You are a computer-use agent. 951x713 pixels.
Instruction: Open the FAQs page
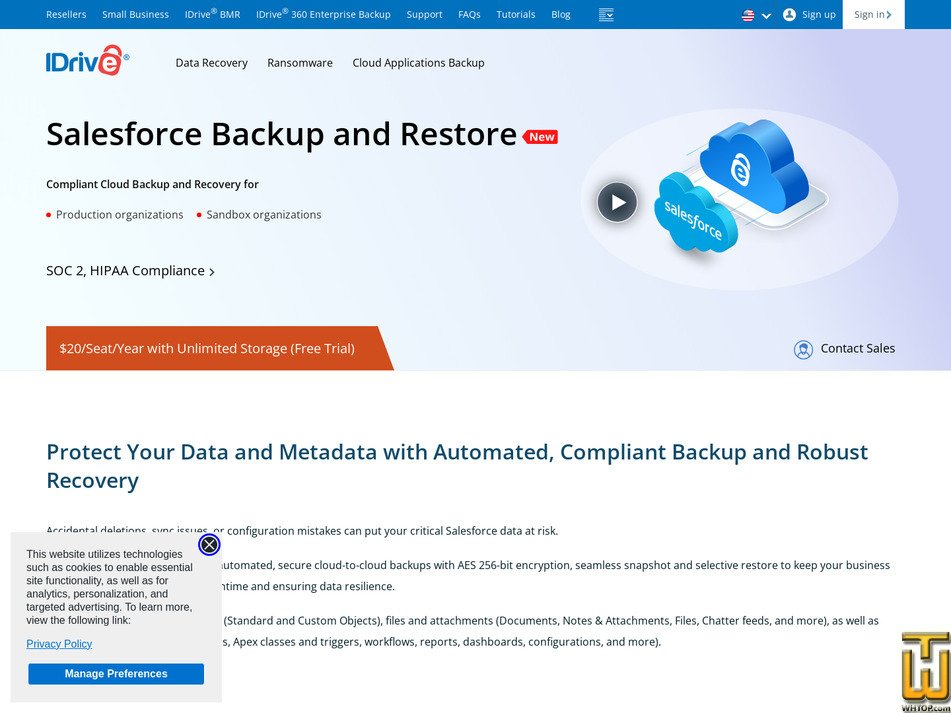coord(469,15)
